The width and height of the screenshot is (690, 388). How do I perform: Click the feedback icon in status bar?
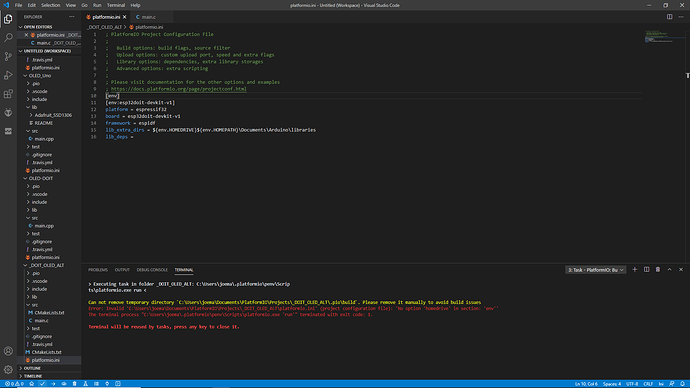coord(672,384)
